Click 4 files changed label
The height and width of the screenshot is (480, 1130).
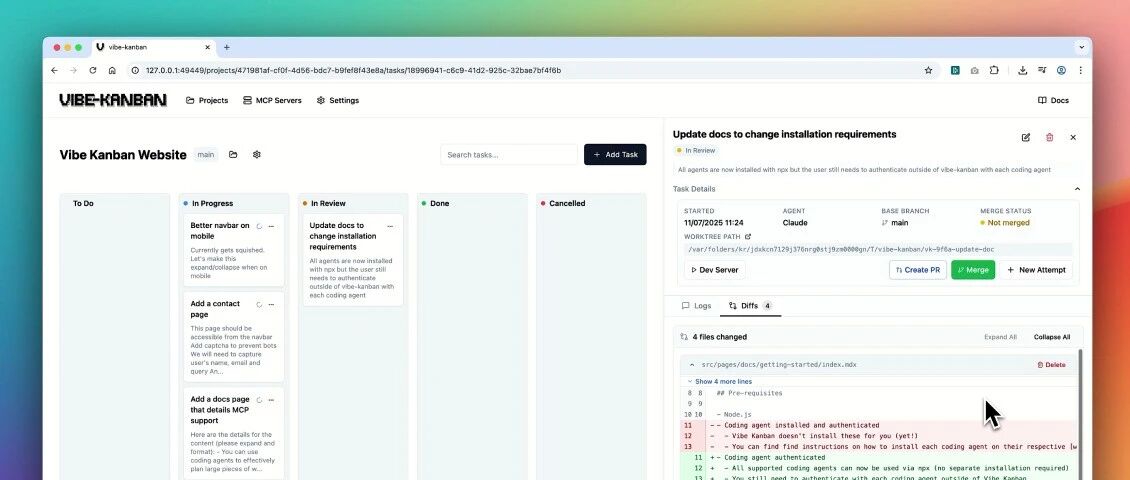[x=719, y=337]
